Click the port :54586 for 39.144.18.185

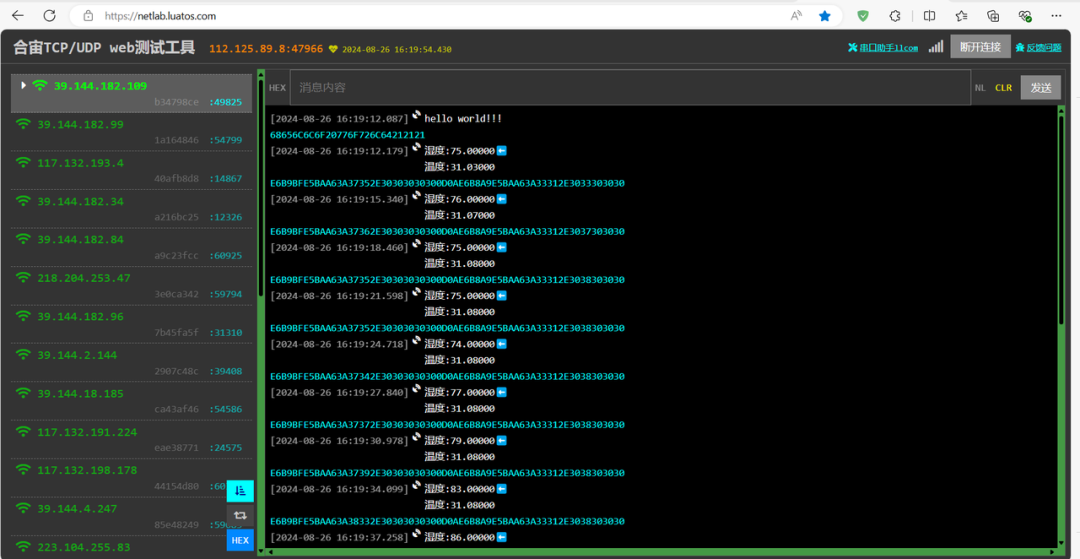pyautogui.click(x=225, y=410)
